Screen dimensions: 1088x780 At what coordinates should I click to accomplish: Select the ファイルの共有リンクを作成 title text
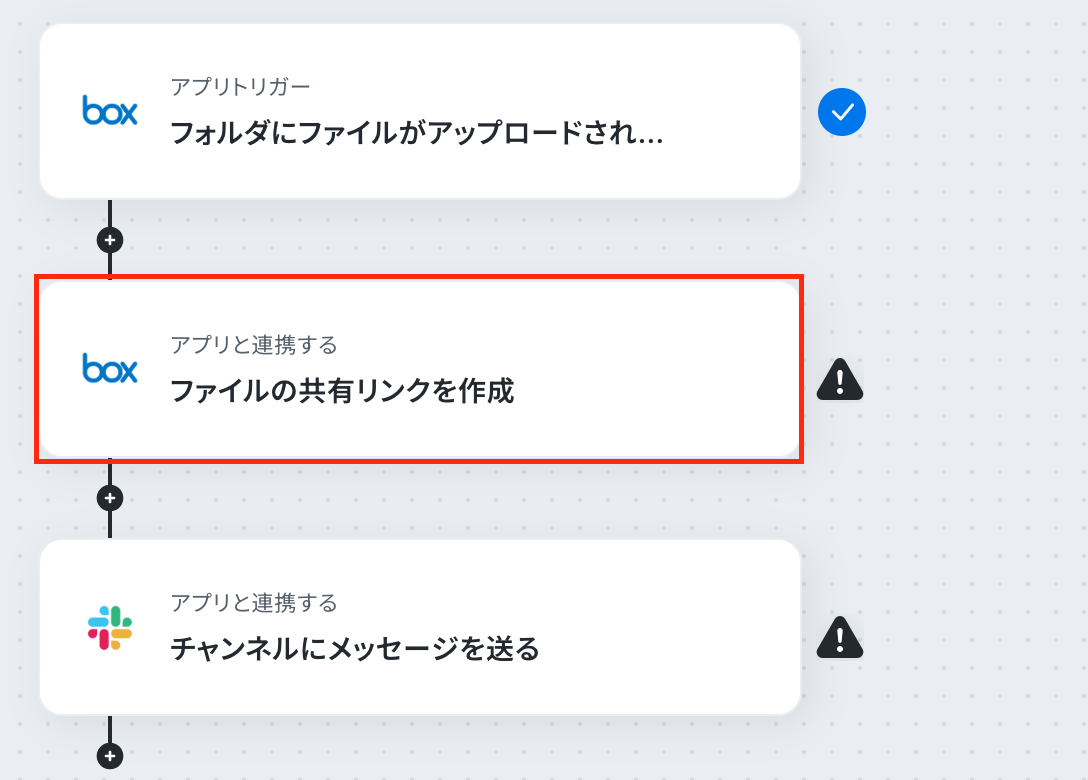[x=342, y=391]
